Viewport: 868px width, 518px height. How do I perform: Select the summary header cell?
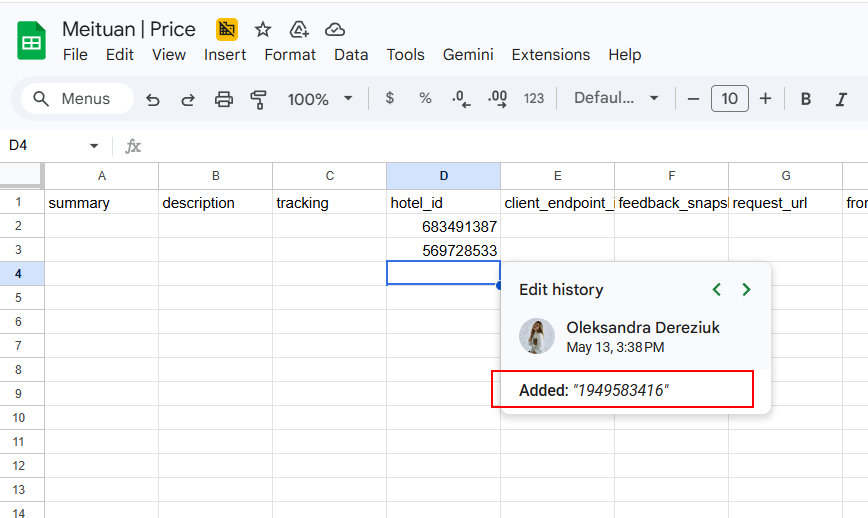102,203
